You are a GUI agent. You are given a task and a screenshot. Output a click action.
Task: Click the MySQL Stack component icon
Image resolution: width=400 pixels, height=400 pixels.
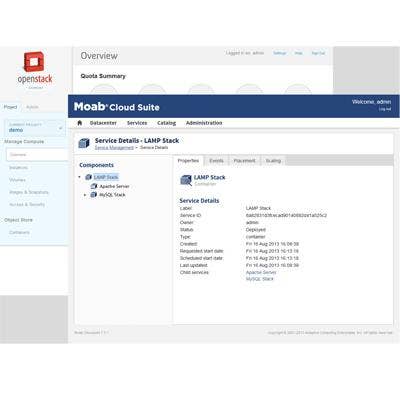coord(94,195)
